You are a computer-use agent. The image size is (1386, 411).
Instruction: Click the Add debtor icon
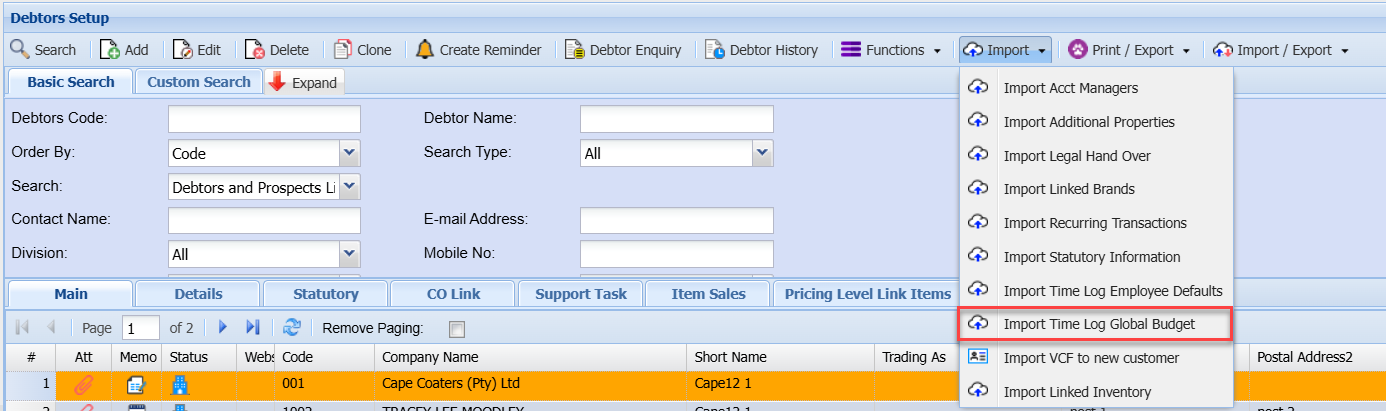[x=110, y=50]
